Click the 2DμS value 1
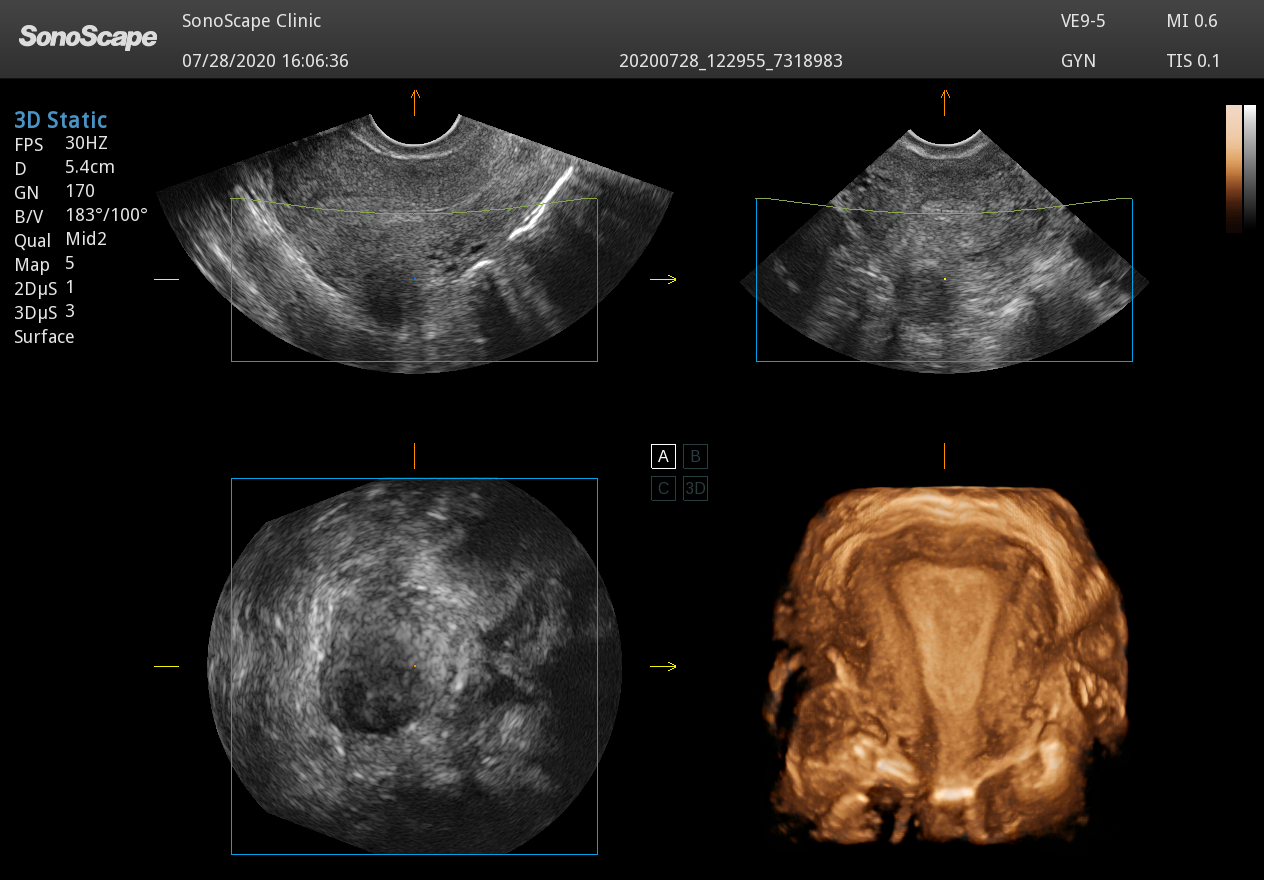Image resolution: width=1264 pixels, height=880 pixels. coord(70,287)
